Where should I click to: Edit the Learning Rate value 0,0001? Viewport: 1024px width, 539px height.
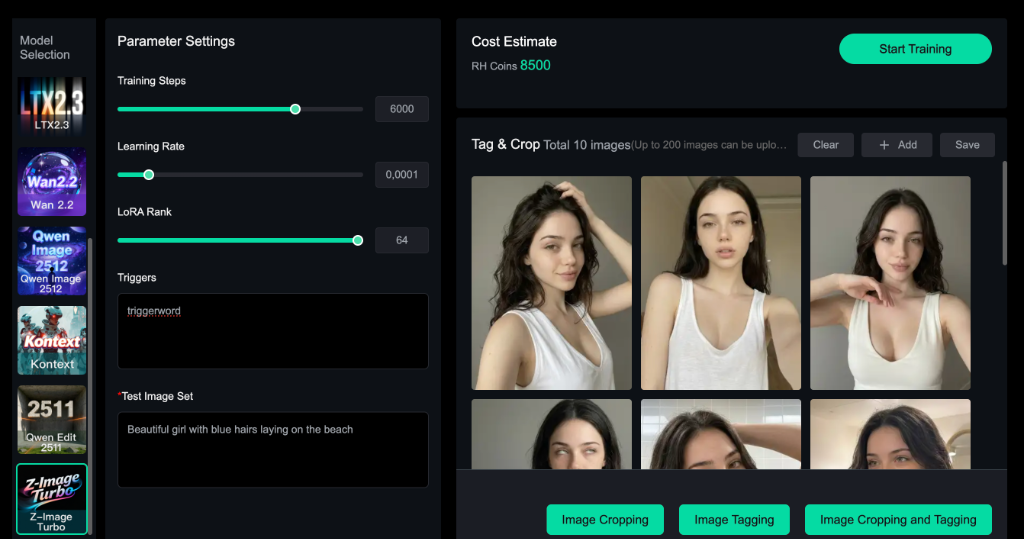(x=402, y=174)
